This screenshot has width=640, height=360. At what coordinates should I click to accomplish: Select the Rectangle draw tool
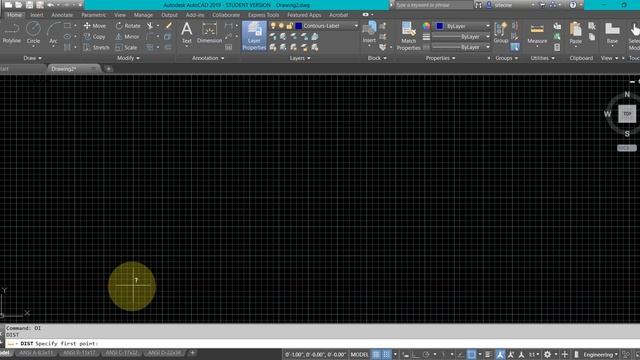(67, 26)
